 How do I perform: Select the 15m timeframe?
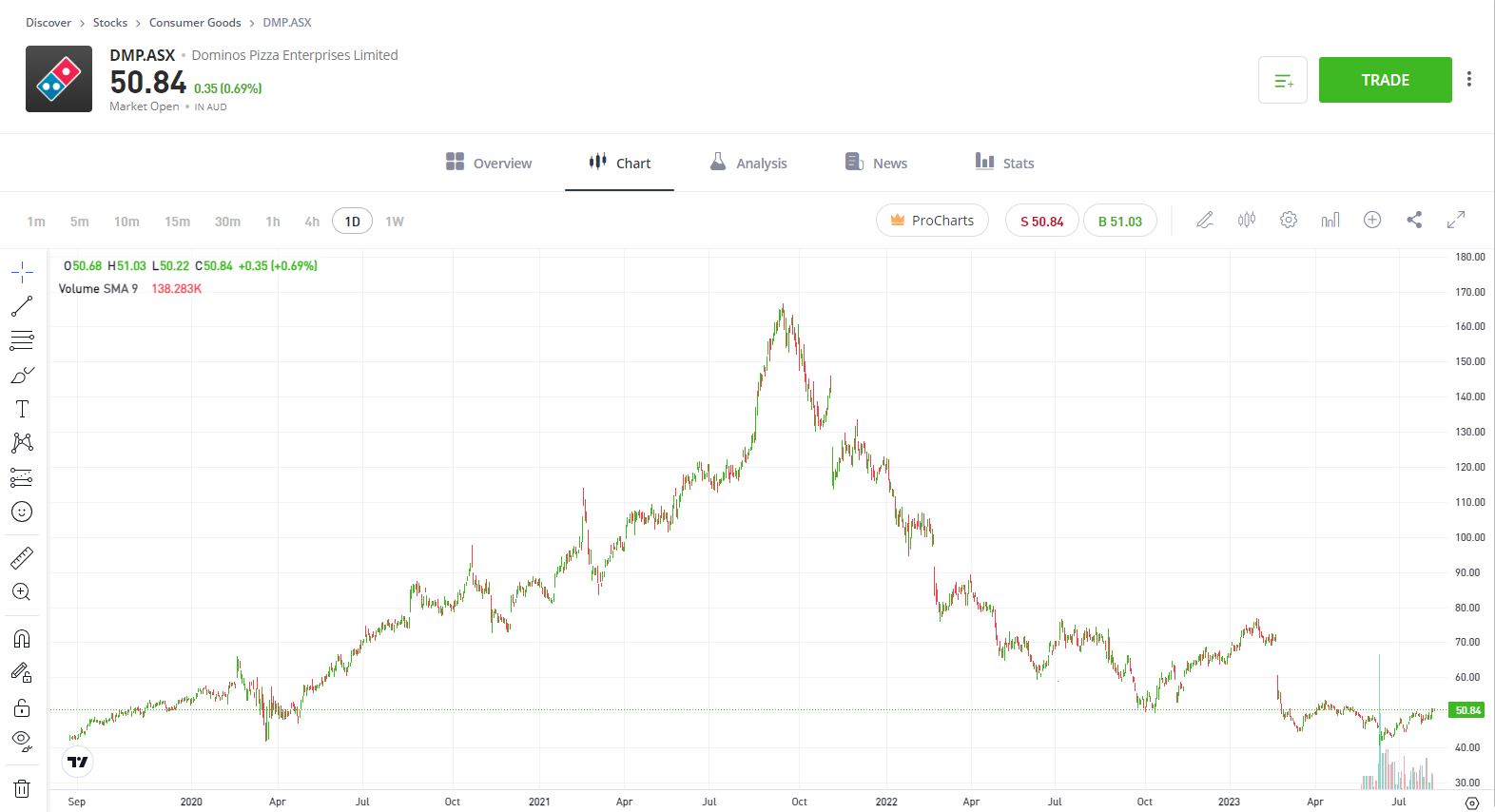177,222
